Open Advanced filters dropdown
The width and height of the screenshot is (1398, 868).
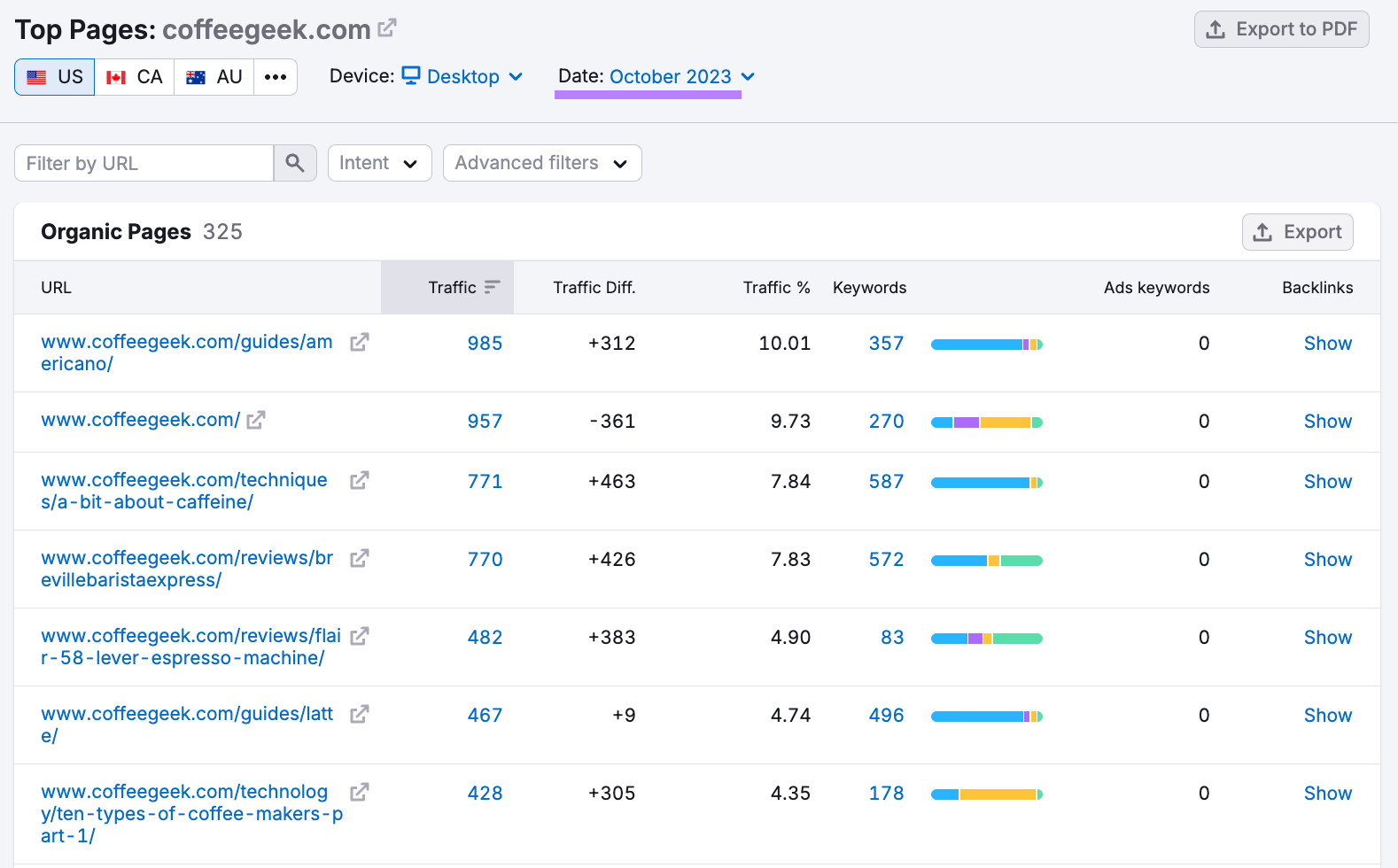click(x=541, y=163)
